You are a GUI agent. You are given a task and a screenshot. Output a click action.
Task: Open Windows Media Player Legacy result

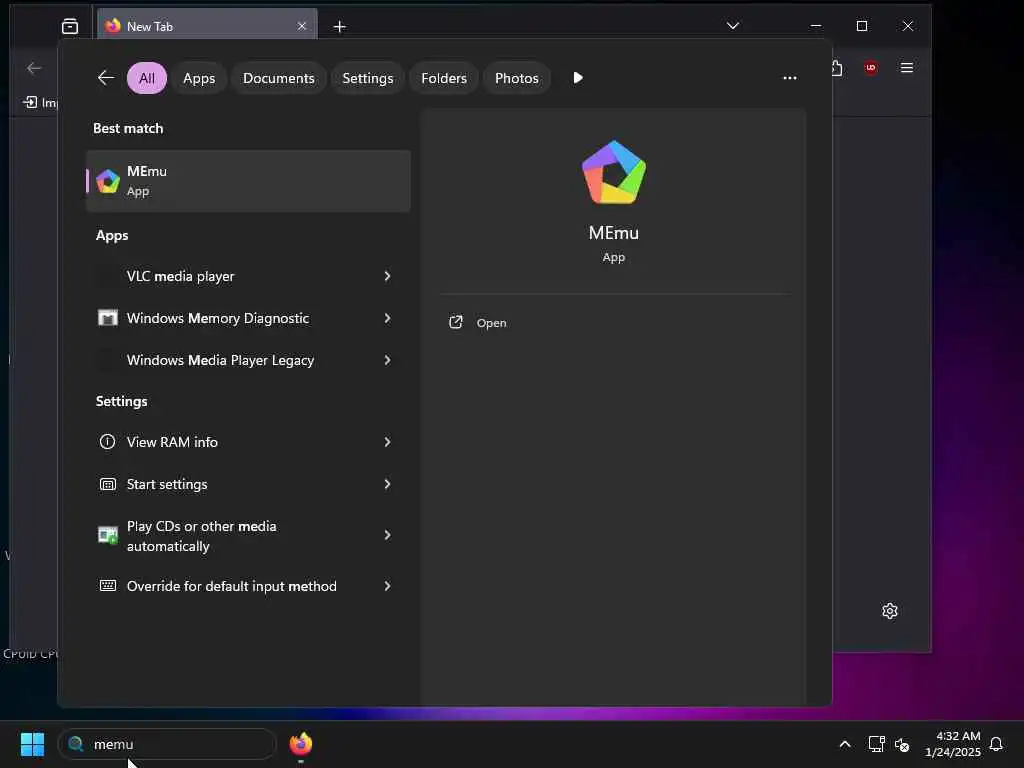pyautogui.click(x=248, y=360)
